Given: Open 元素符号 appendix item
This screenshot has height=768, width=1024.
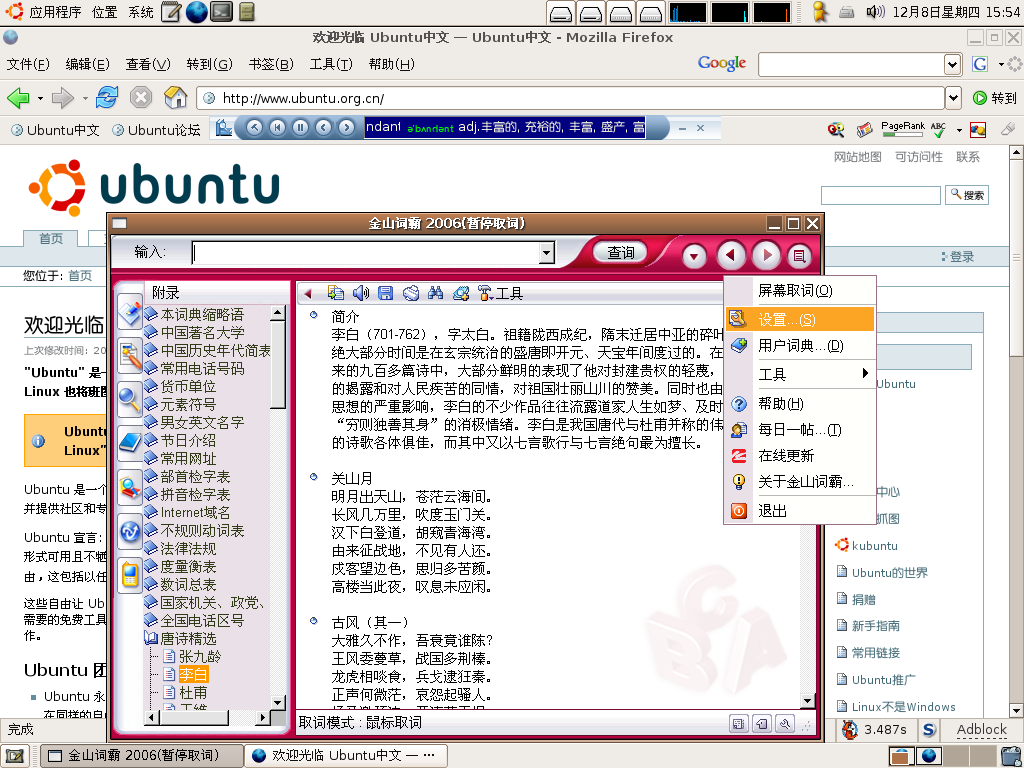Looking at the screenshot, I should click(x=188, y=404).
